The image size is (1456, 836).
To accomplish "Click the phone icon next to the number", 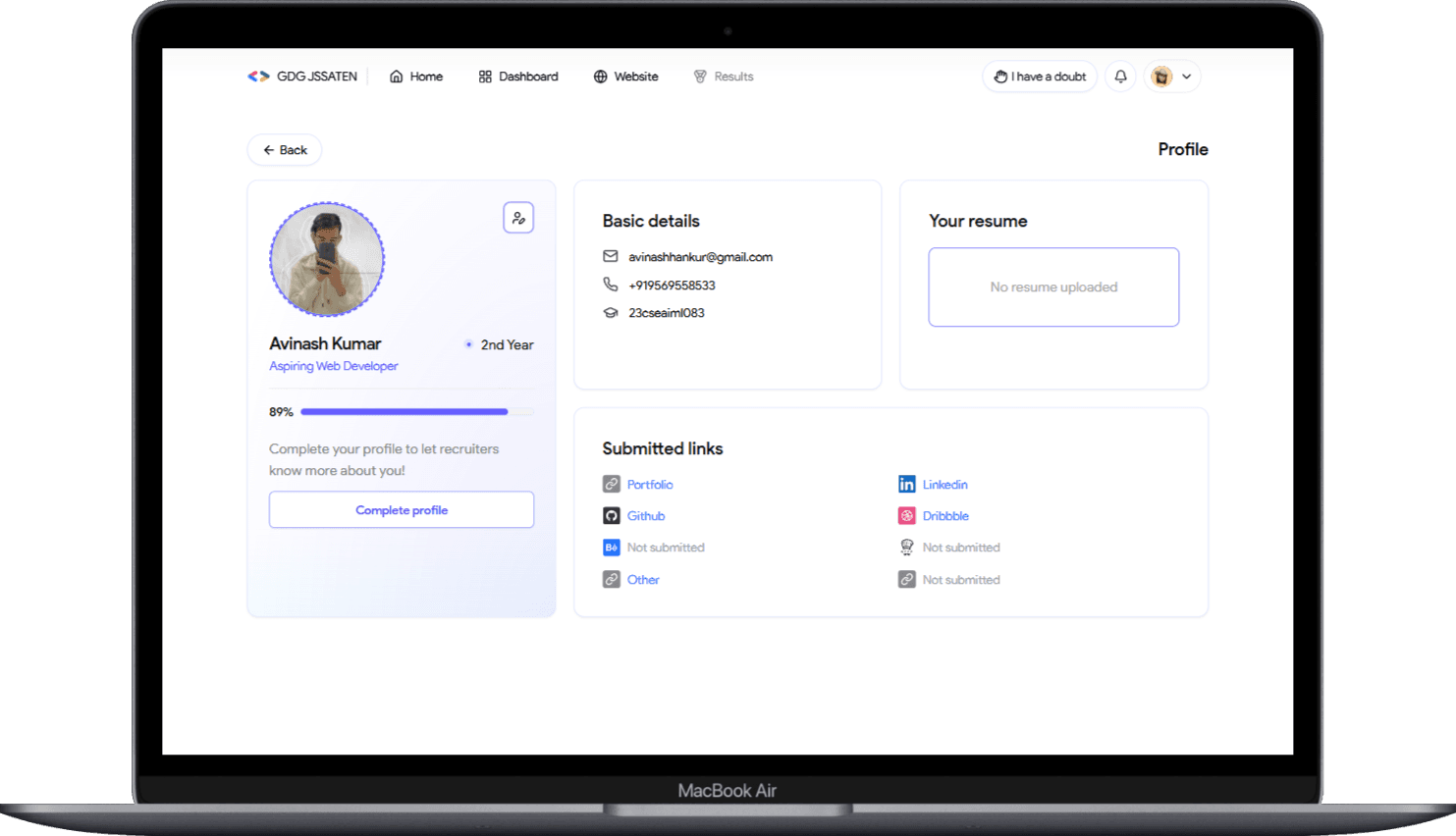I will click(x=611, y=285).
